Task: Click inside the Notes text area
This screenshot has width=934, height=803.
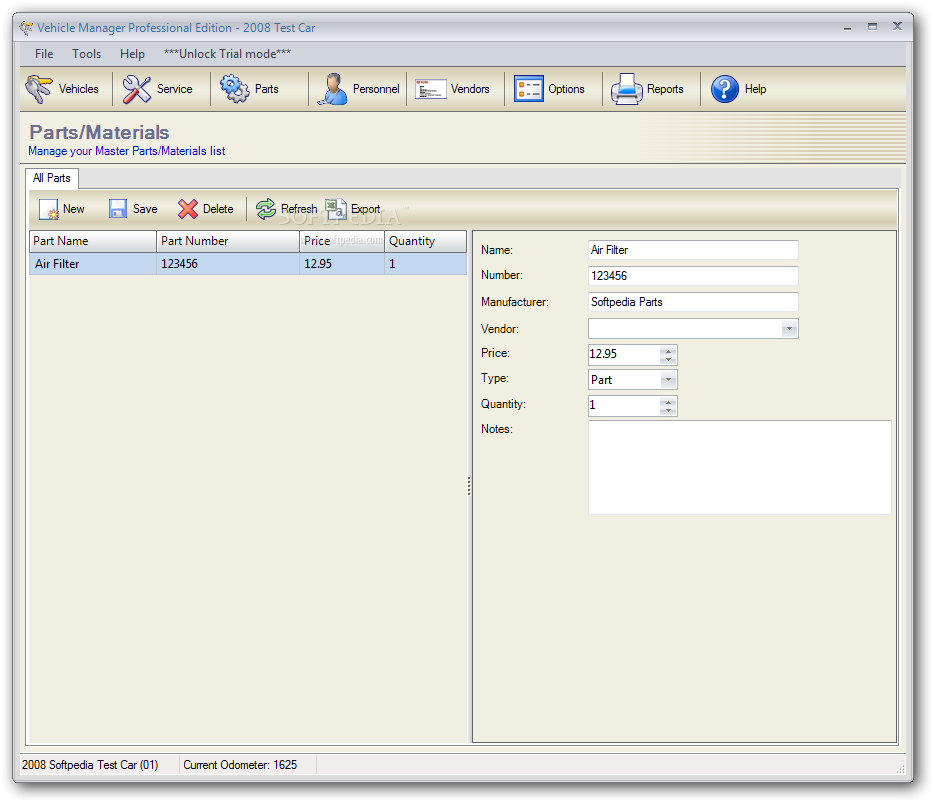Action: click(x=740, y=468)
